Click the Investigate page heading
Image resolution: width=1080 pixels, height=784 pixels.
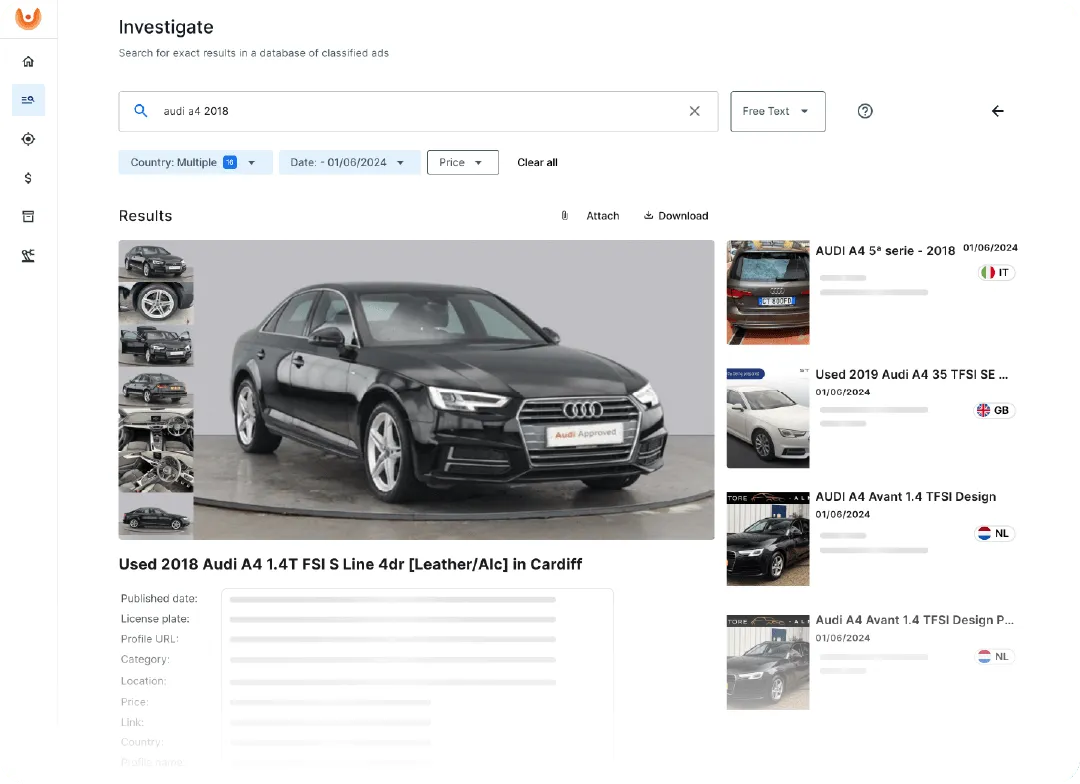(x=166, y=27)
